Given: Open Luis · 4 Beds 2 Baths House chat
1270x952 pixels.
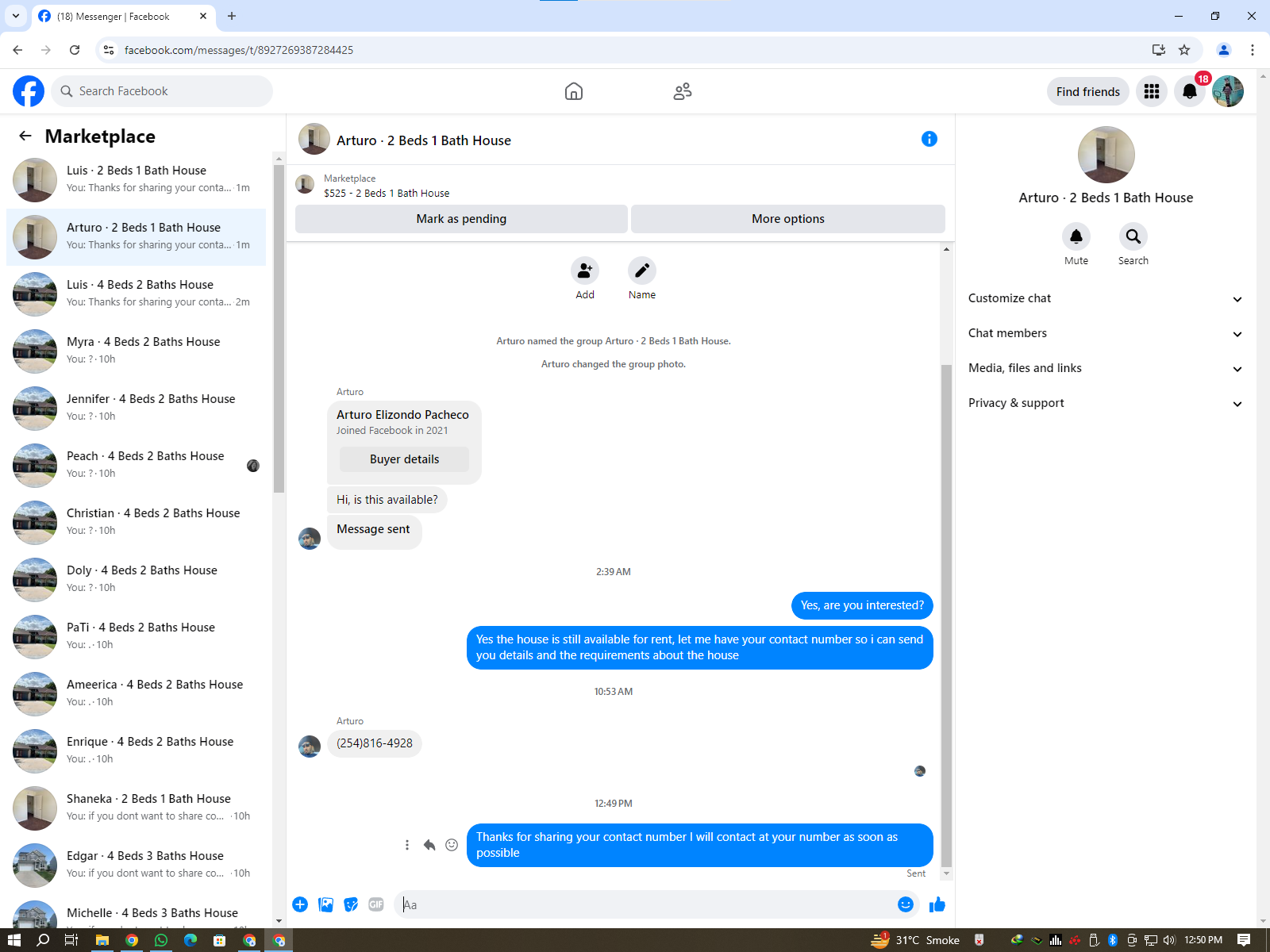Looking at the screenshot, I should [x=137, y=294].
